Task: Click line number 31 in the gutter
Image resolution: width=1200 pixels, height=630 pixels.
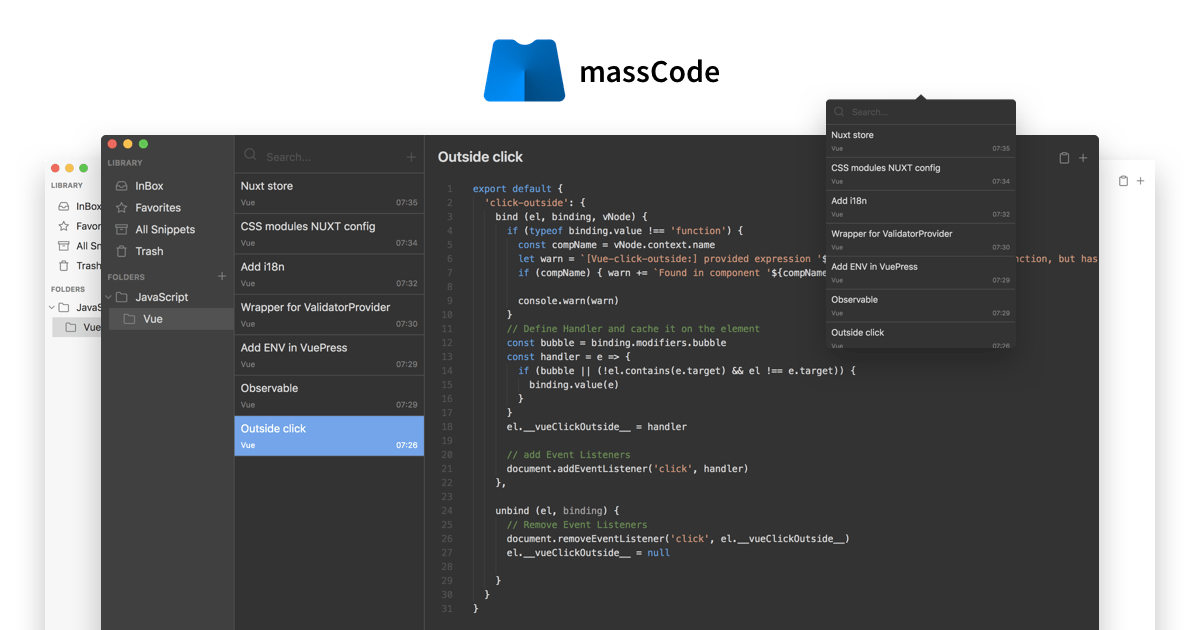Action: tap(447, 608)
